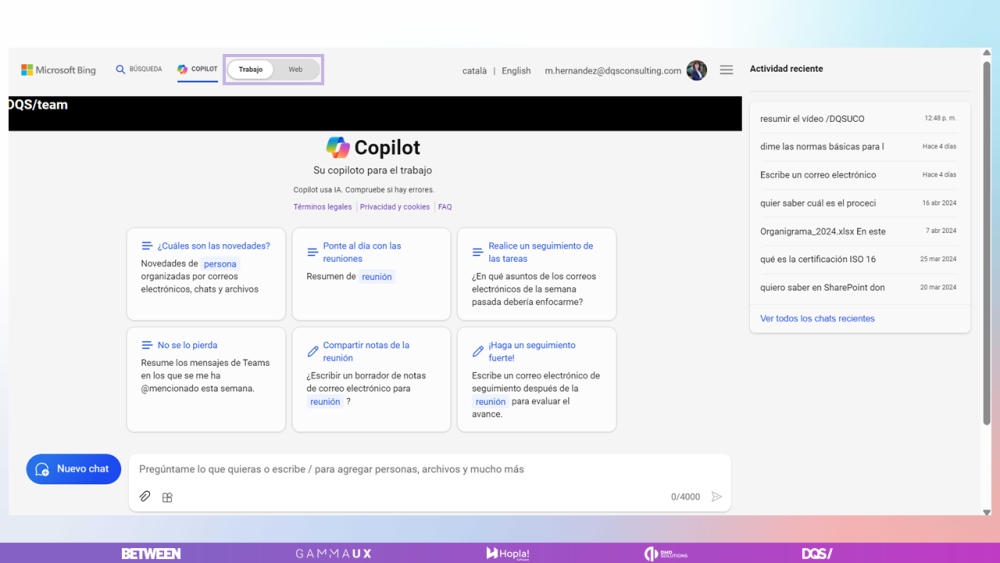Open Términos legales link
Screen dimensions: 1000x563
322,207
